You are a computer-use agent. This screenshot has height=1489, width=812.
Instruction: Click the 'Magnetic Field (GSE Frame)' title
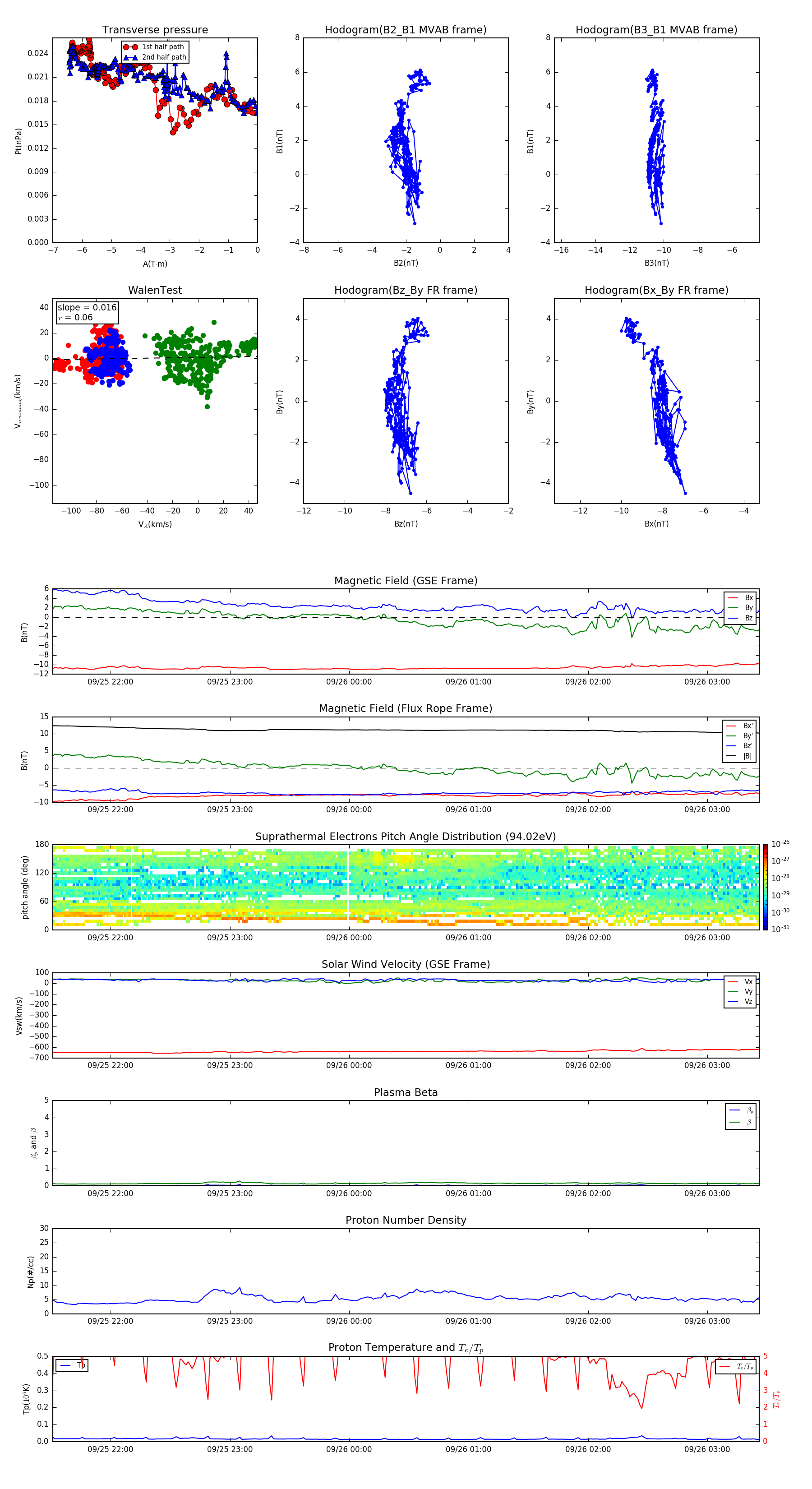pos(406,581)
